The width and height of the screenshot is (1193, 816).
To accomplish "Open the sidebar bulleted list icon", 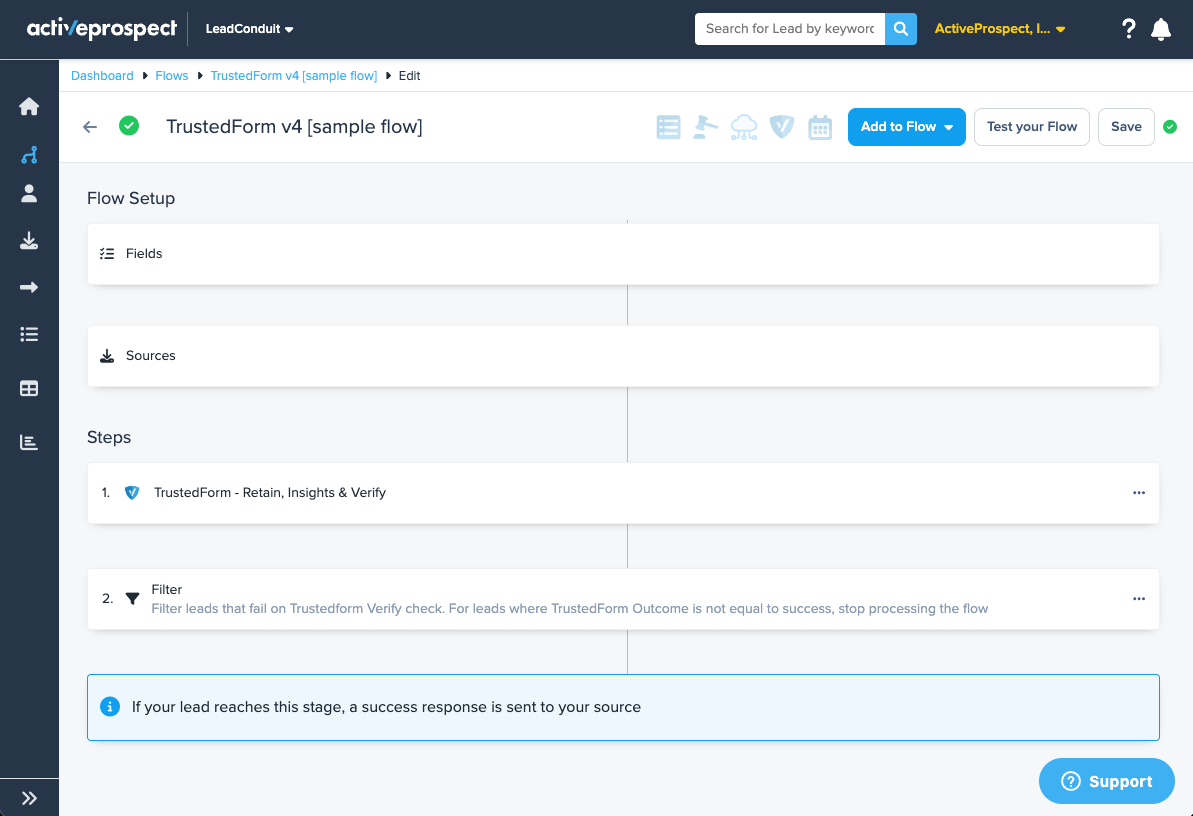I will point(29,334).
